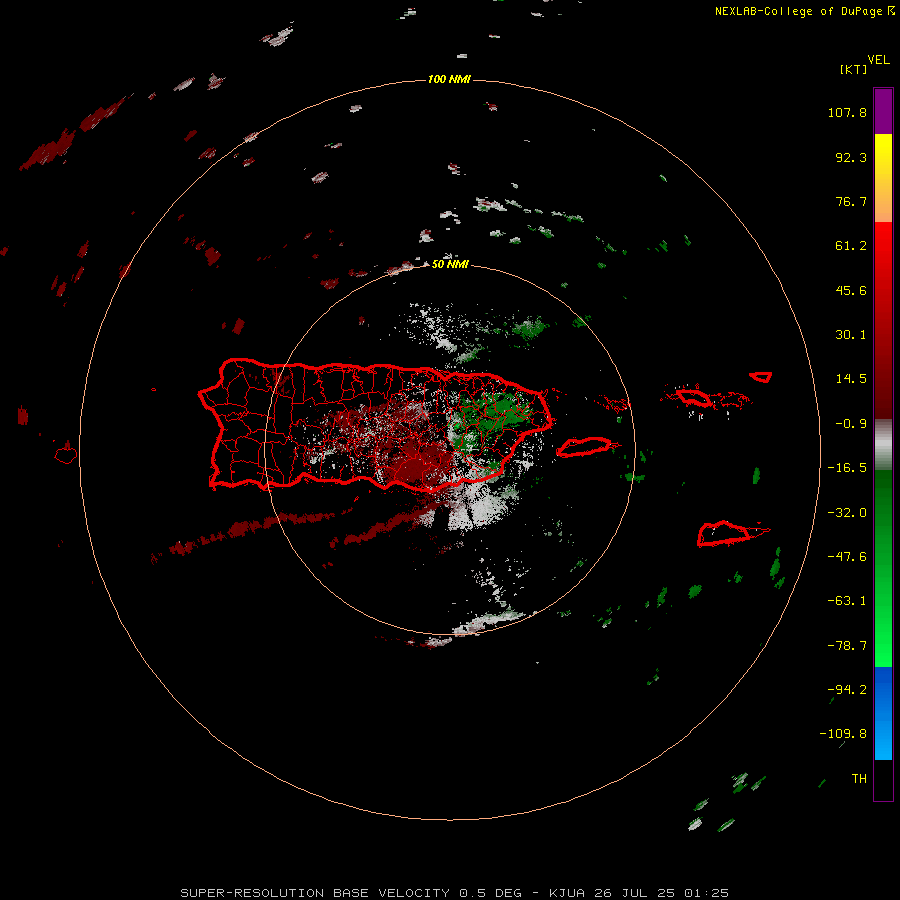Click the -94.2 velocity scale value
Image resolution: width=900 pixels, height=900 pixels.
click(x=847, y=690)
